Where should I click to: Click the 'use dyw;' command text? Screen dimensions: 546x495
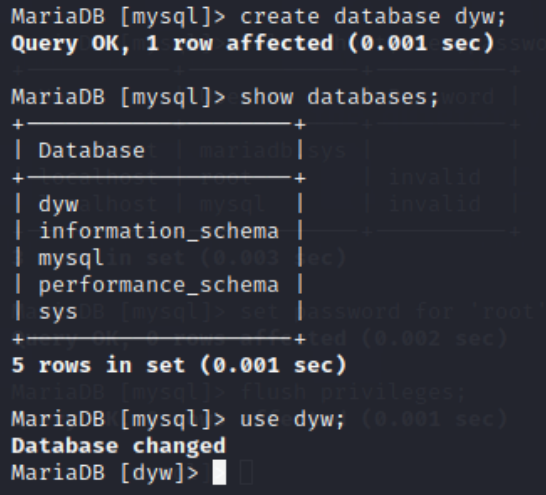click(292, 419)
